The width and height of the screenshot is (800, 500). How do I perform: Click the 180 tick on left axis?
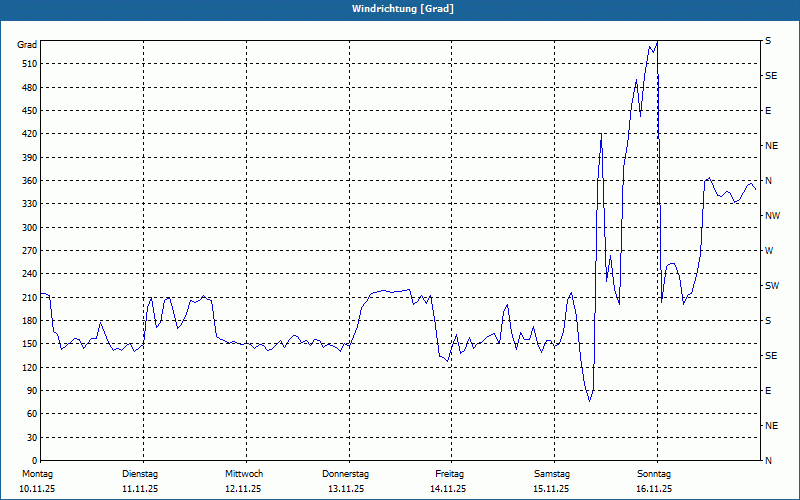pos(28,321)
